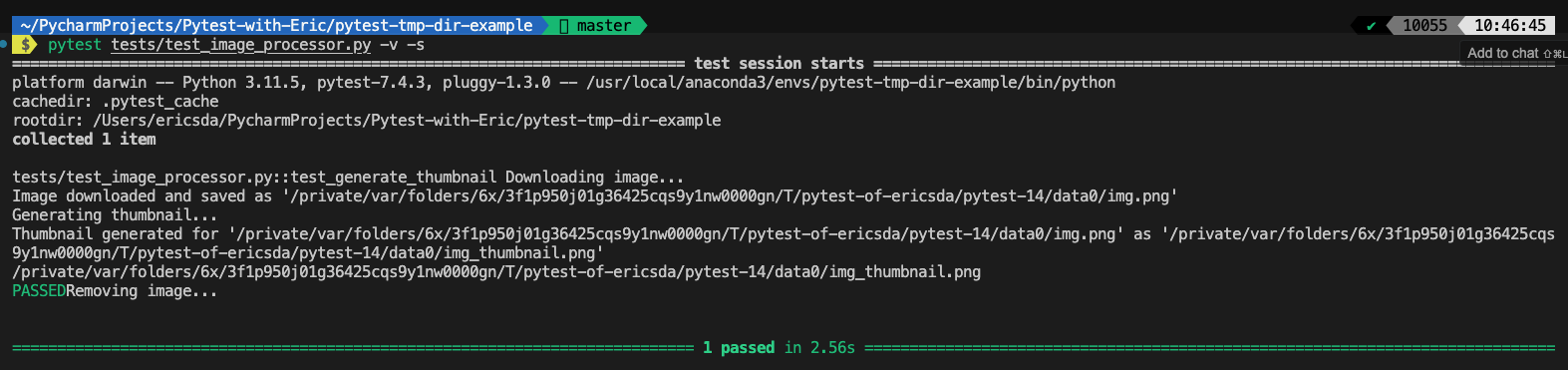Click the 10:46:45 clock segment
This screenshot has height=370, width=1568.
click(x=1510, y=26)
